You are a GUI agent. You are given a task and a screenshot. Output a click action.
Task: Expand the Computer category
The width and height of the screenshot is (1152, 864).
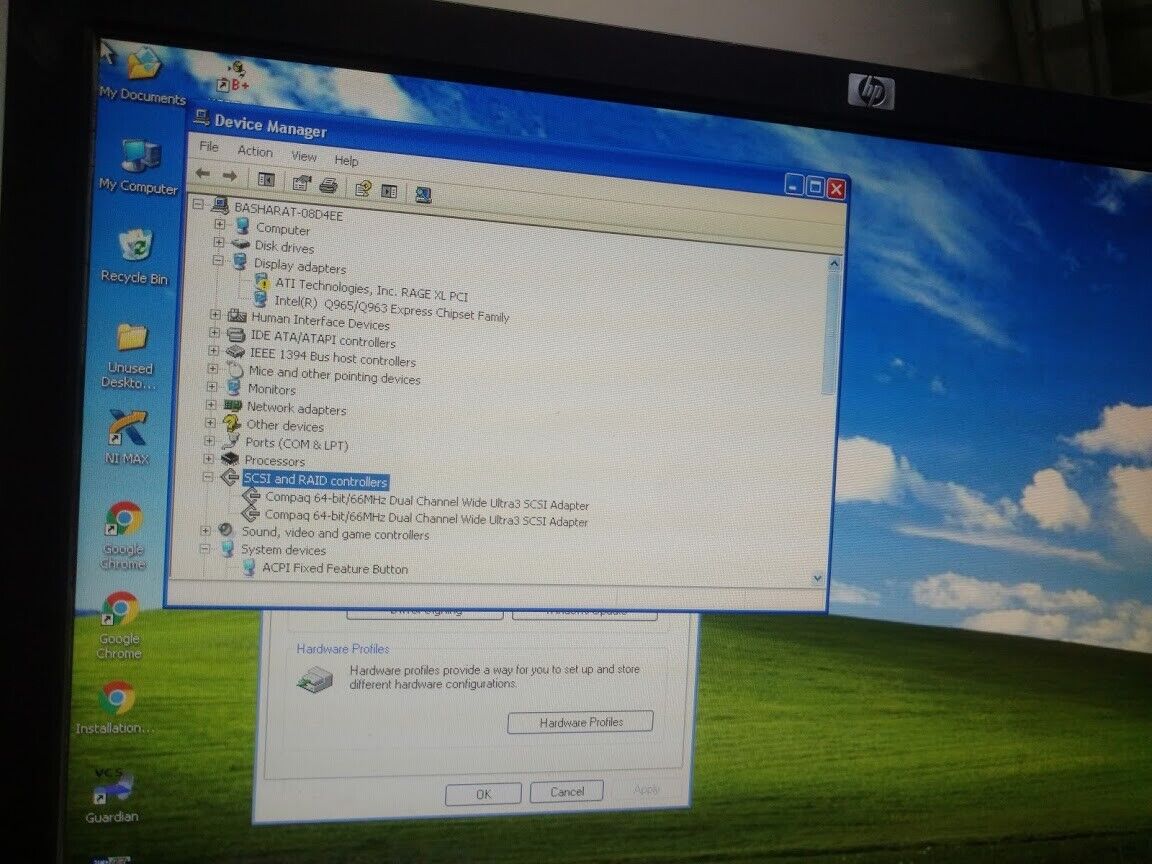(220, 223)
